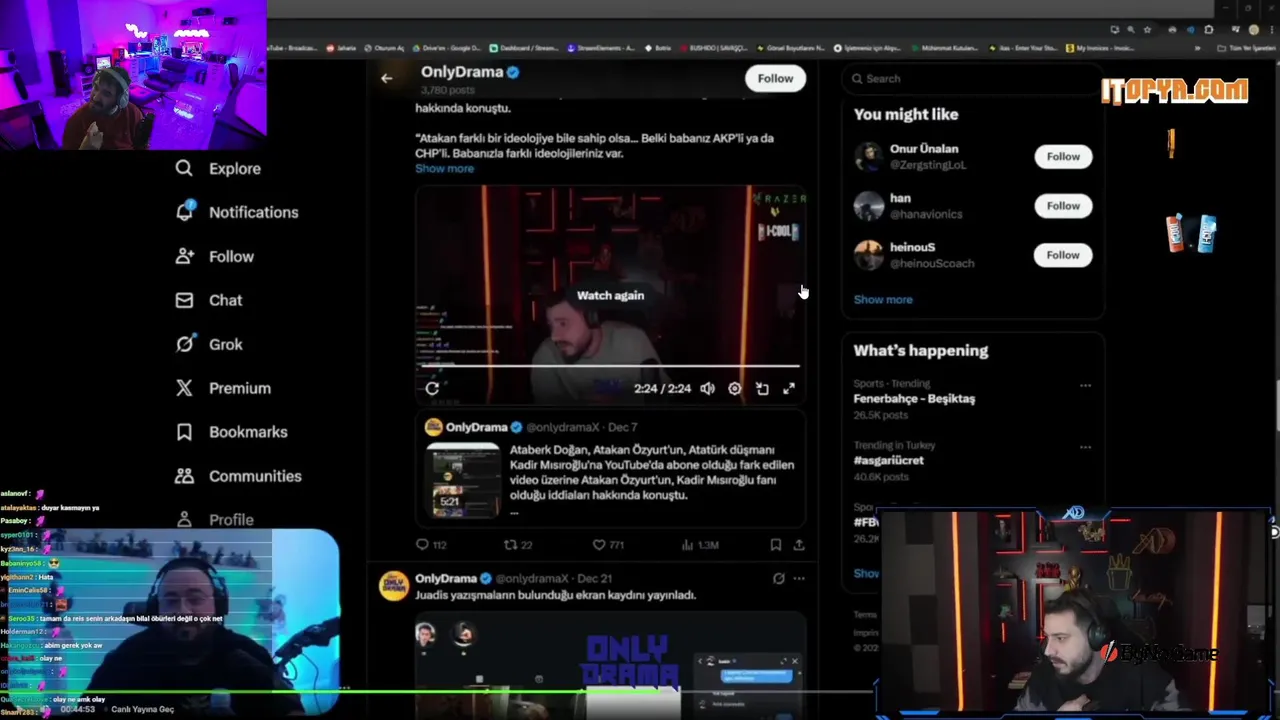Click the video progress bar
This screenshot has height=720, width=1280.
pos(610,367)
